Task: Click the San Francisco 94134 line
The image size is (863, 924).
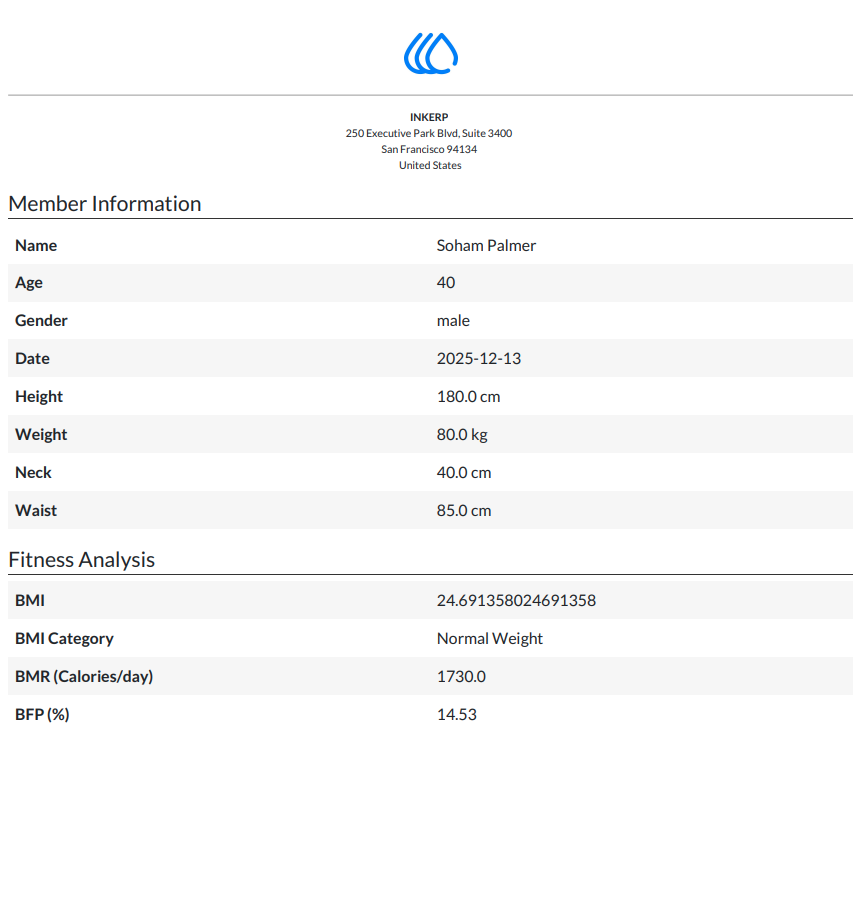Action: [429, 149]
